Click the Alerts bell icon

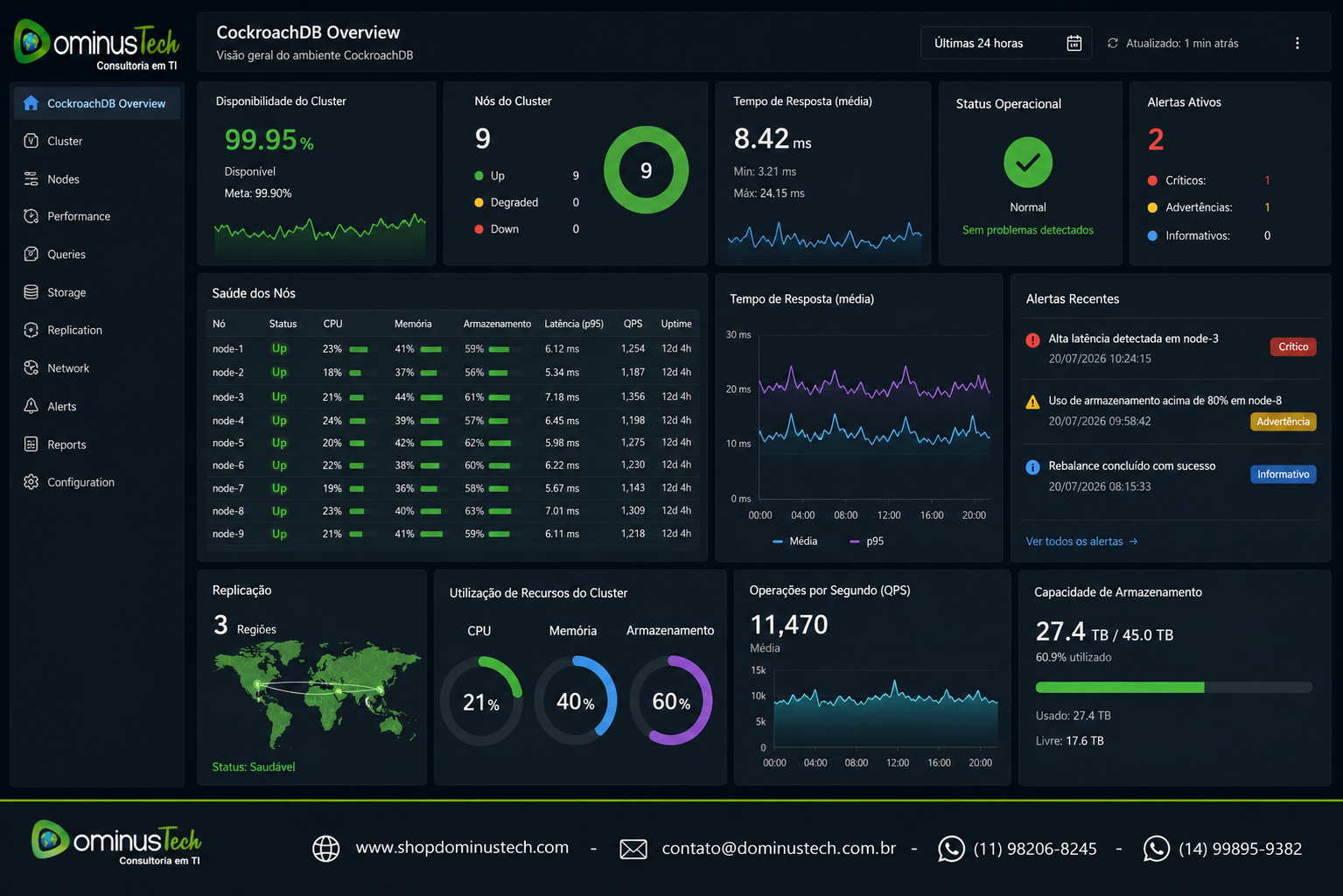coord(31,406)
